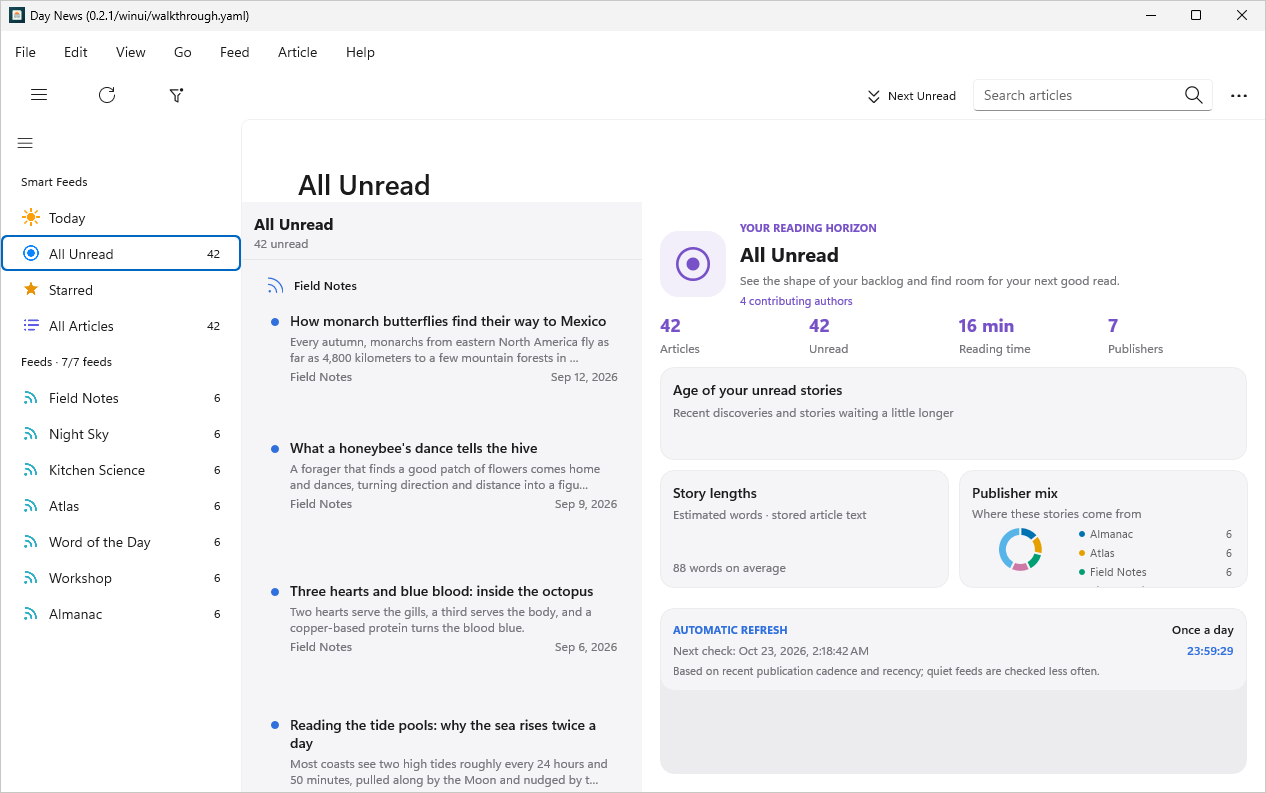This screenshot has height=793, width=1266.
Task: Select the Atlas feed in sidebar
Action: (x=121, y=506)
